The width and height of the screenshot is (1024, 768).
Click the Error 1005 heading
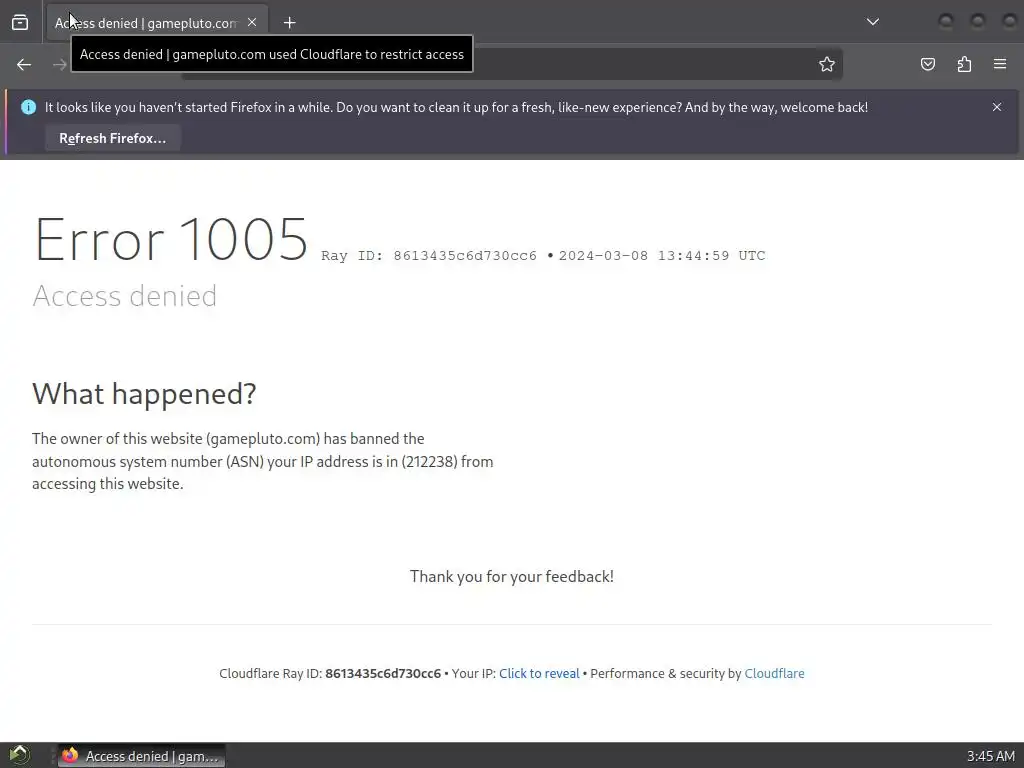pyautogui.click(x=170, y=240)
